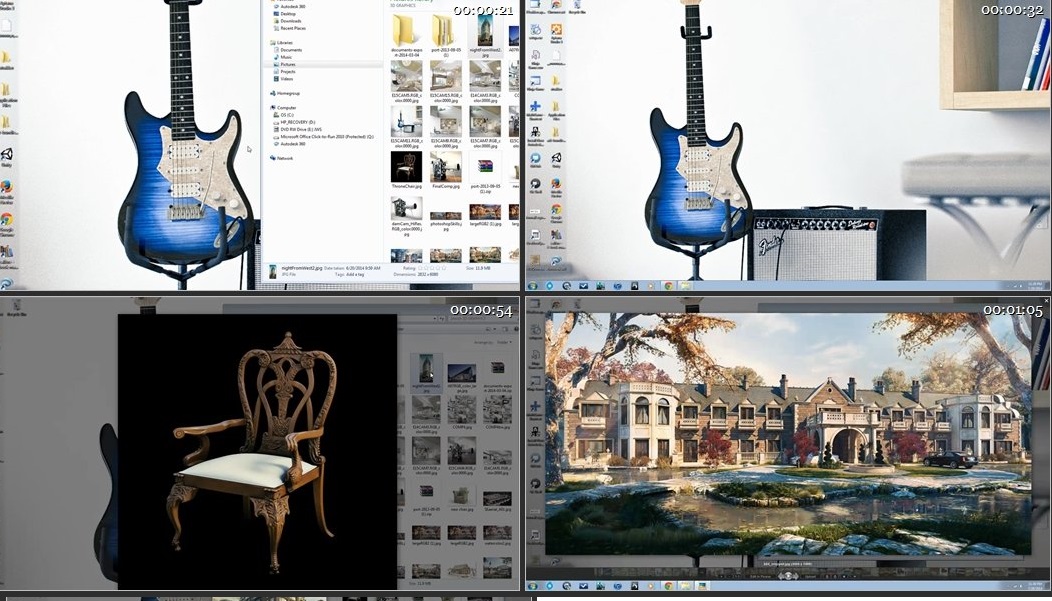Image resolution: width=1052 pixels, height=601 pixels.
Task: Open the Start menu in the 00:00:32 frame
Action: point(533,286)
